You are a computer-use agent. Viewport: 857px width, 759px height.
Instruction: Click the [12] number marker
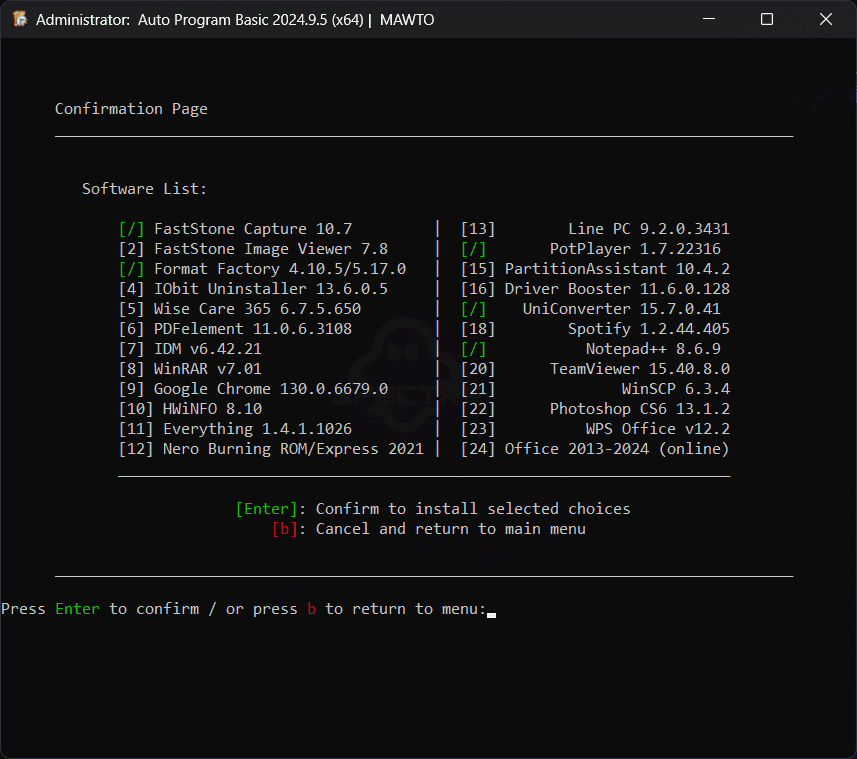[136, 449]
